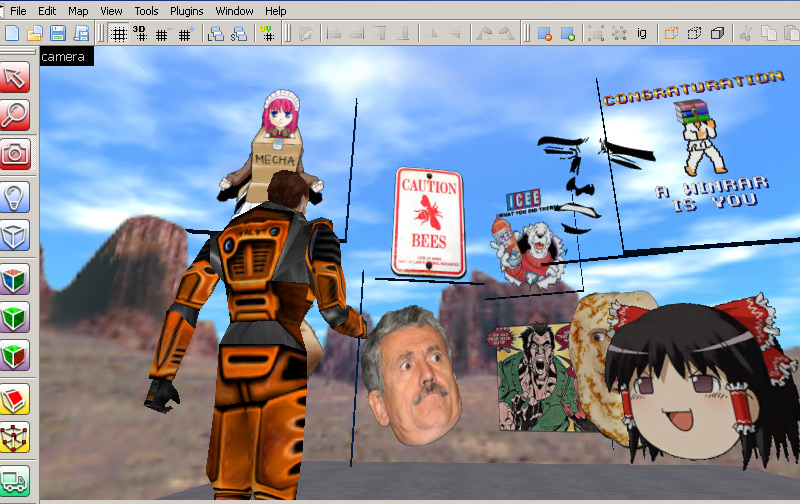Open the Window menu

(234, 11)
